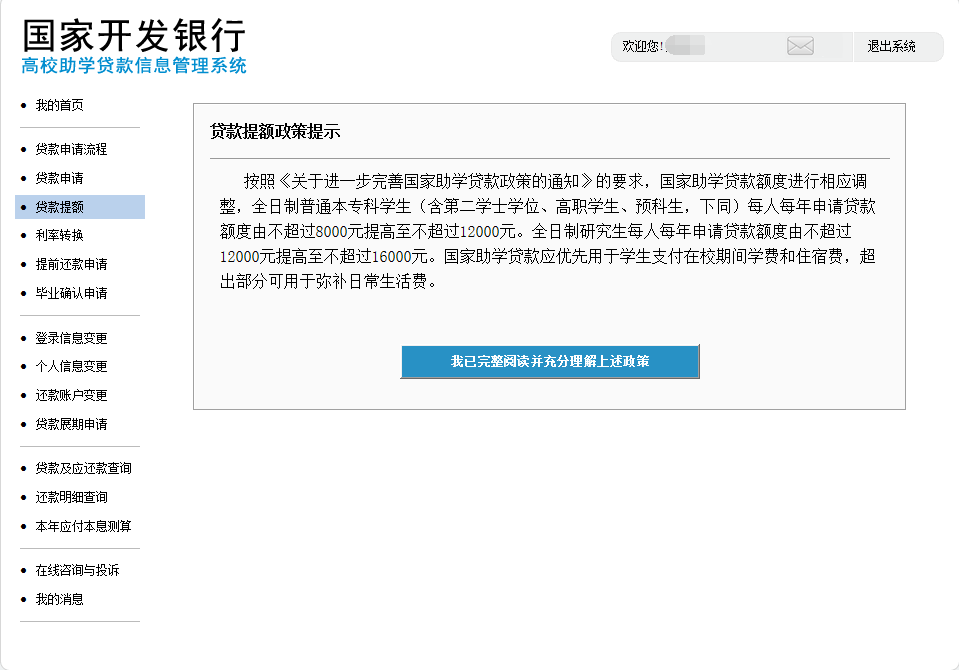Open 提前还款申请

[71, 264]
